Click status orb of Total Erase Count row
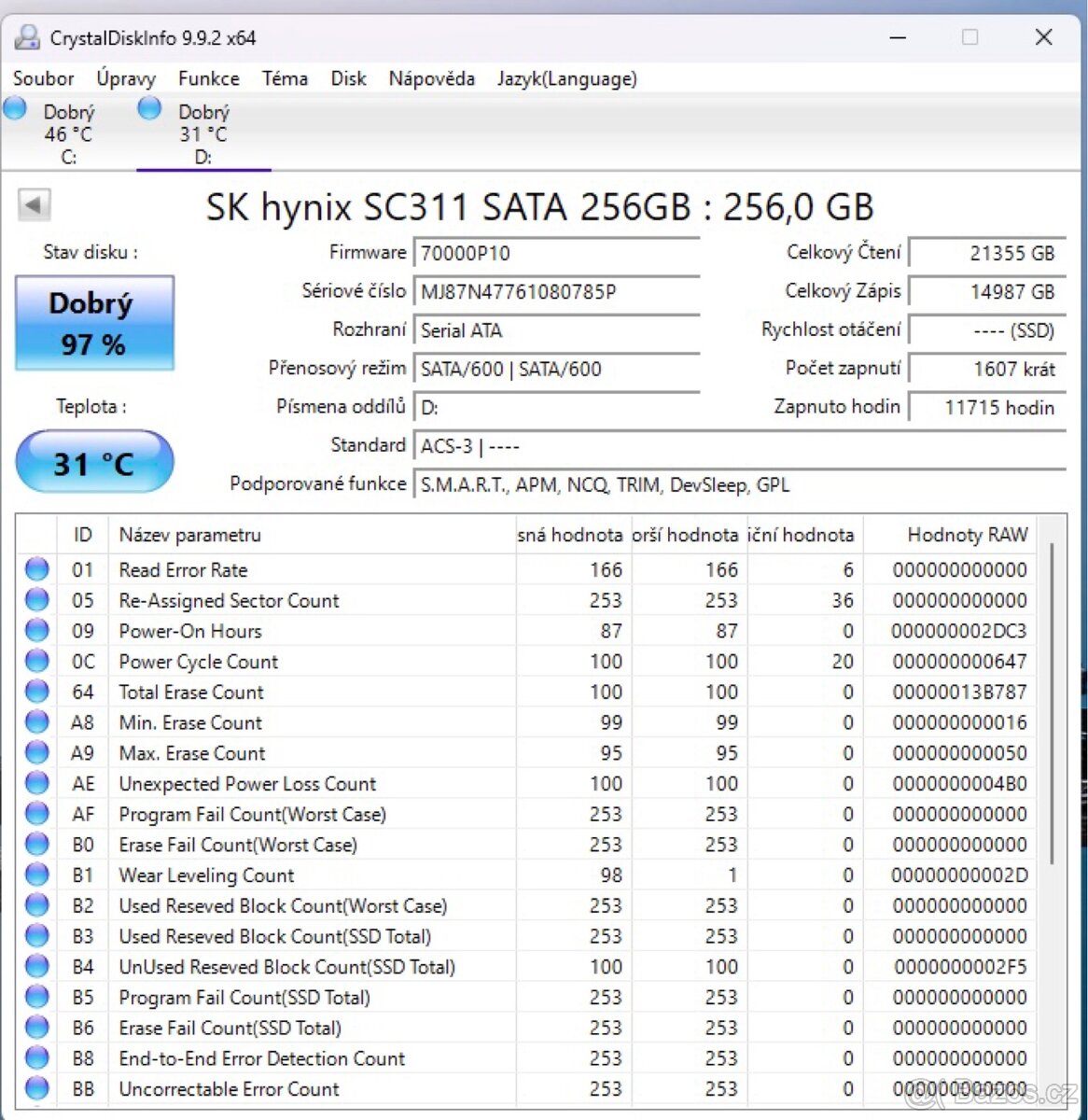The image size is (1088, 1120). point(37,692)
